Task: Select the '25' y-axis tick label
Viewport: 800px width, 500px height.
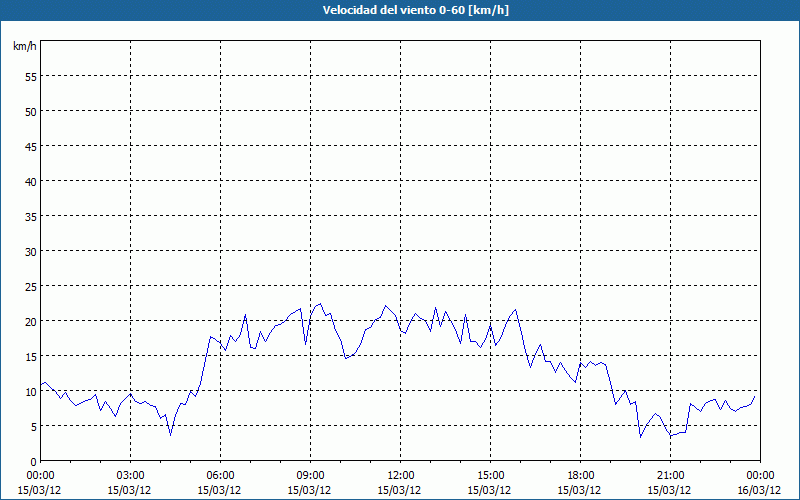Action: pyautogui.click(x=30, y=287)
